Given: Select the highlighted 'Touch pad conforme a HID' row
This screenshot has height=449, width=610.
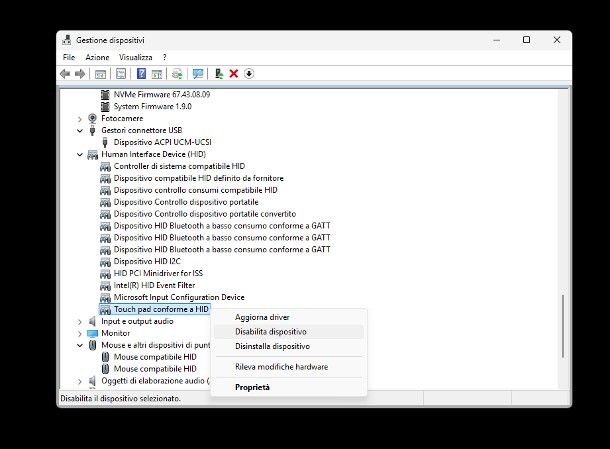Looking at the screenshot, I should [155, 309].
